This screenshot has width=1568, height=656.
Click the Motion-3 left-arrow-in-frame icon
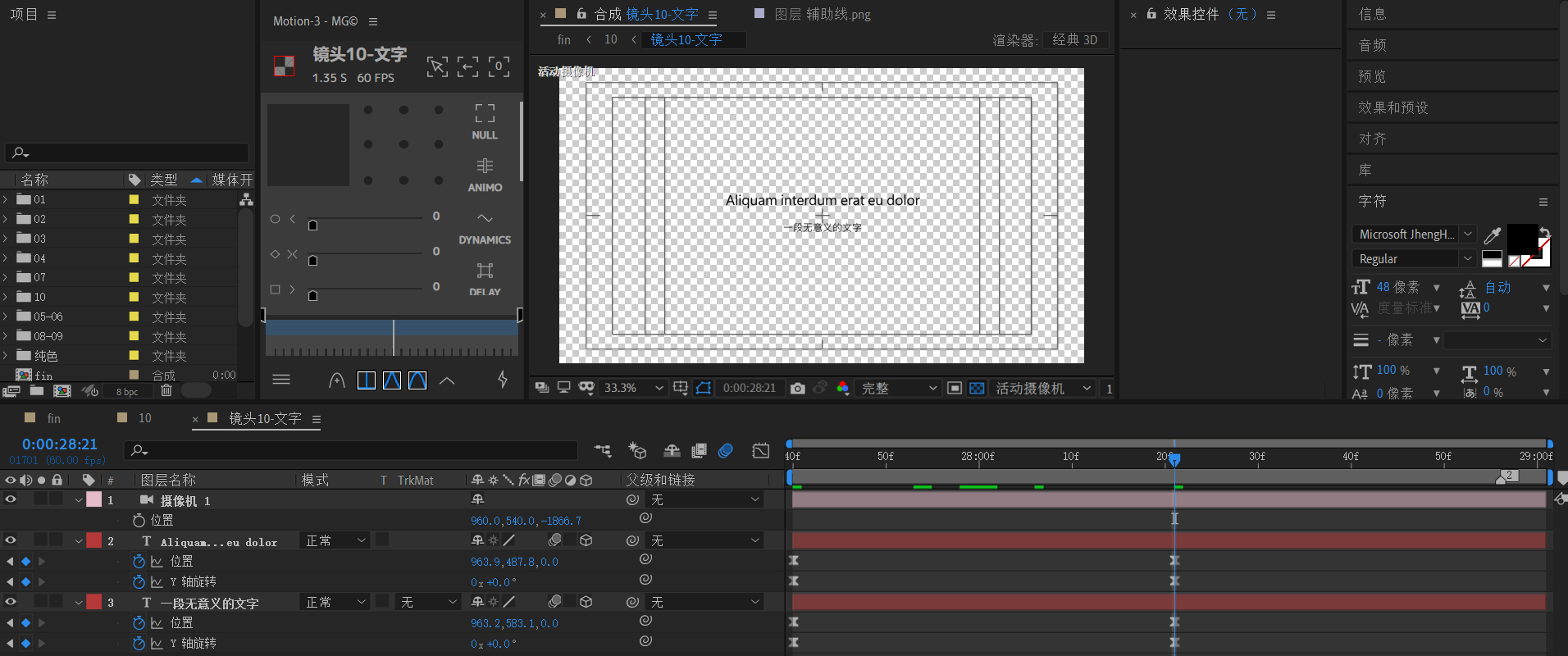(467, 66)
